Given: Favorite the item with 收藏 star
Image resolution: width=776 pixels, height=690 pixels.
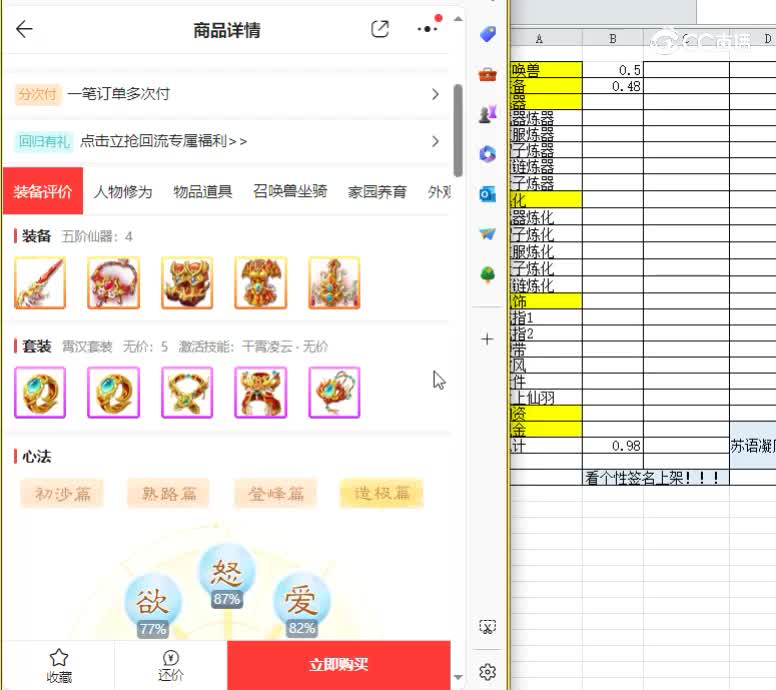Looking at the screenshot, I should (59, 665).
